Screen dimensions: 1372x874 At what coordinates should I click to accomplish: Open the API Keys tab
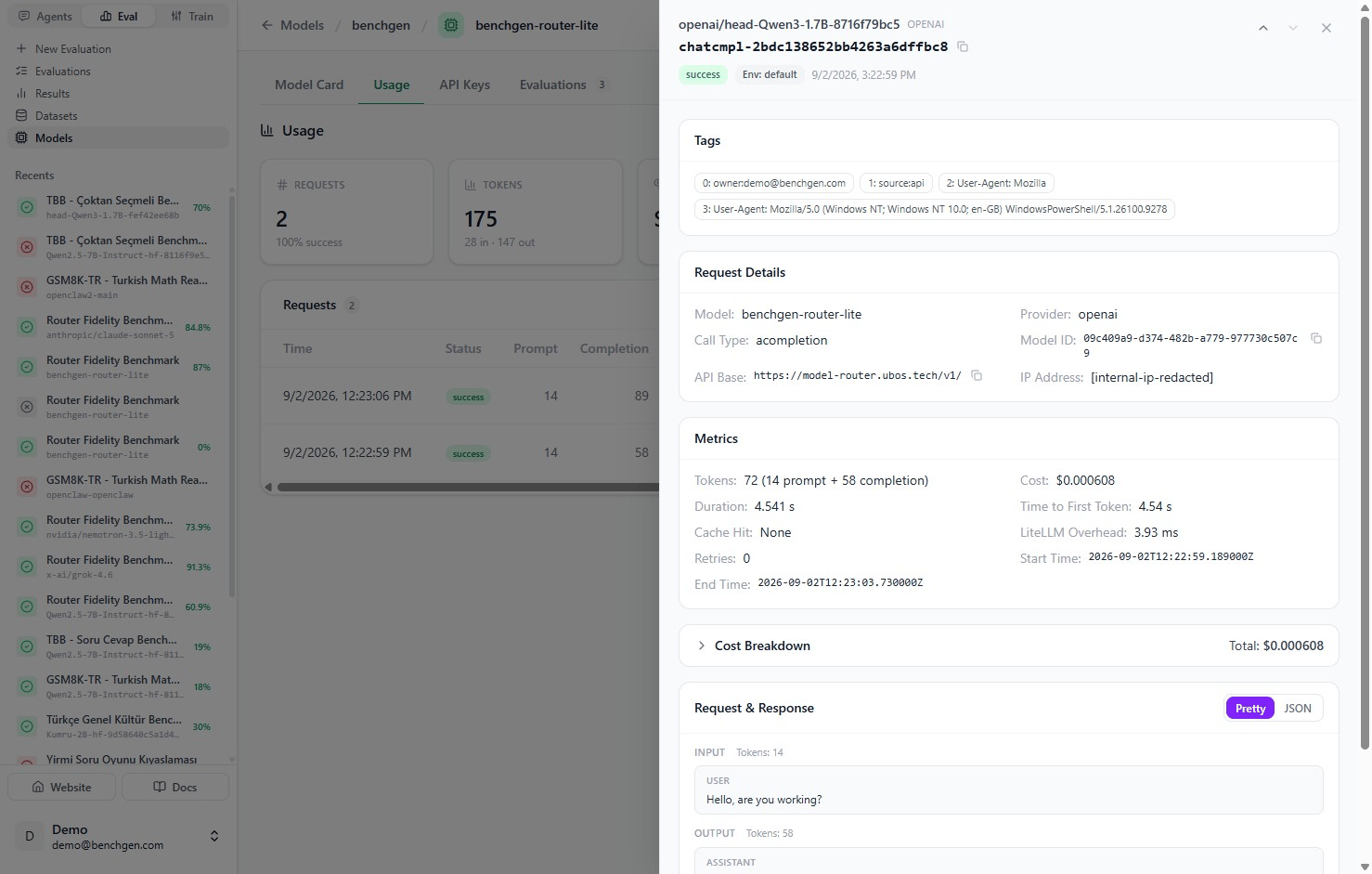pyautogui.click(x=464, y=85)
